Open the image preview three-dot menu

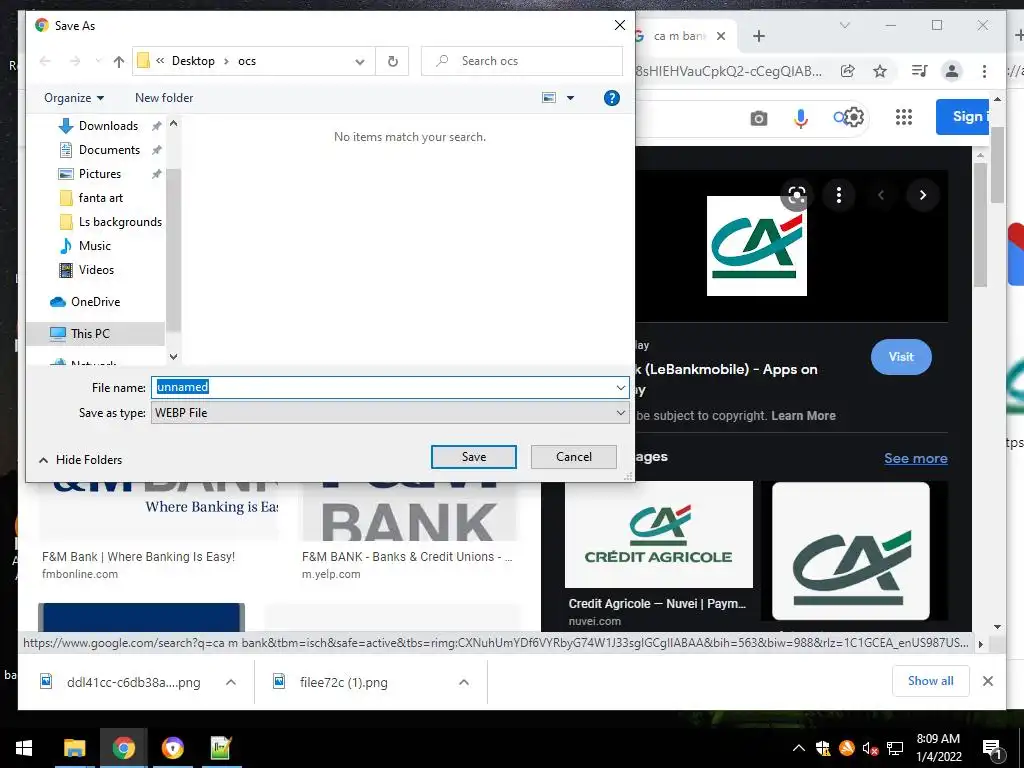coord(839,195)
